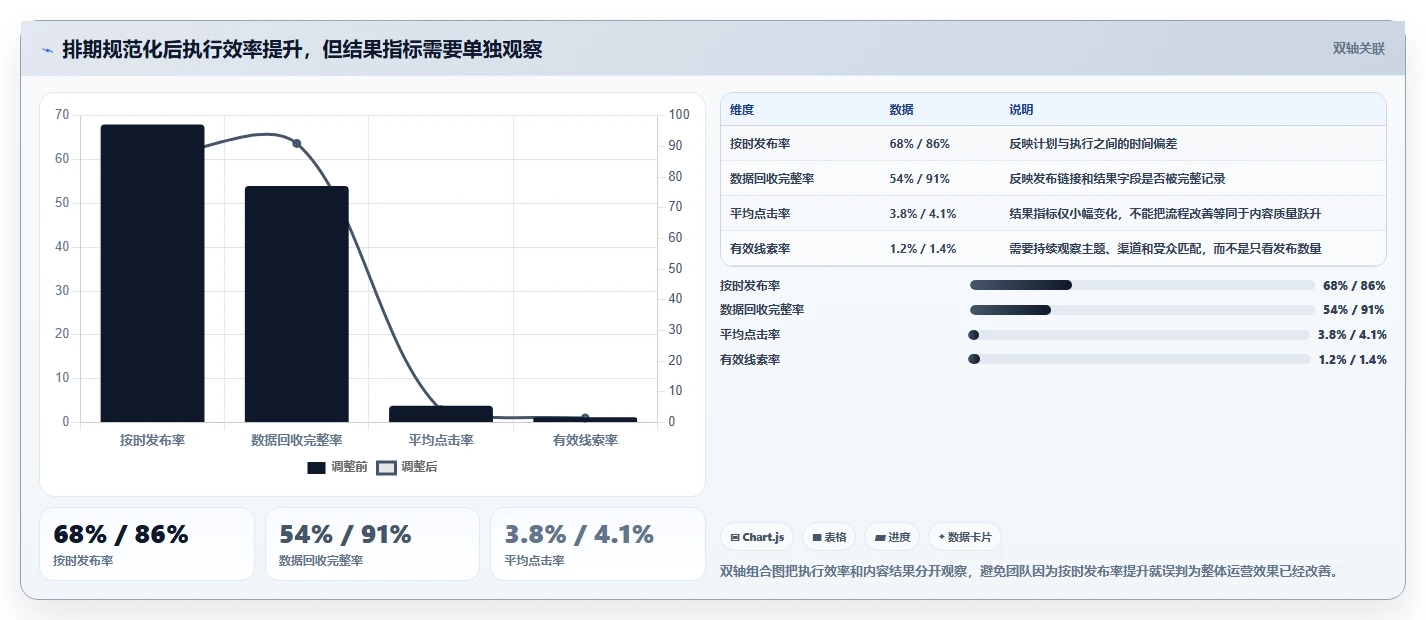Viewport: 1426px width, 620px height.
Task: Click the 表格 chip
Action: point(829,537)
